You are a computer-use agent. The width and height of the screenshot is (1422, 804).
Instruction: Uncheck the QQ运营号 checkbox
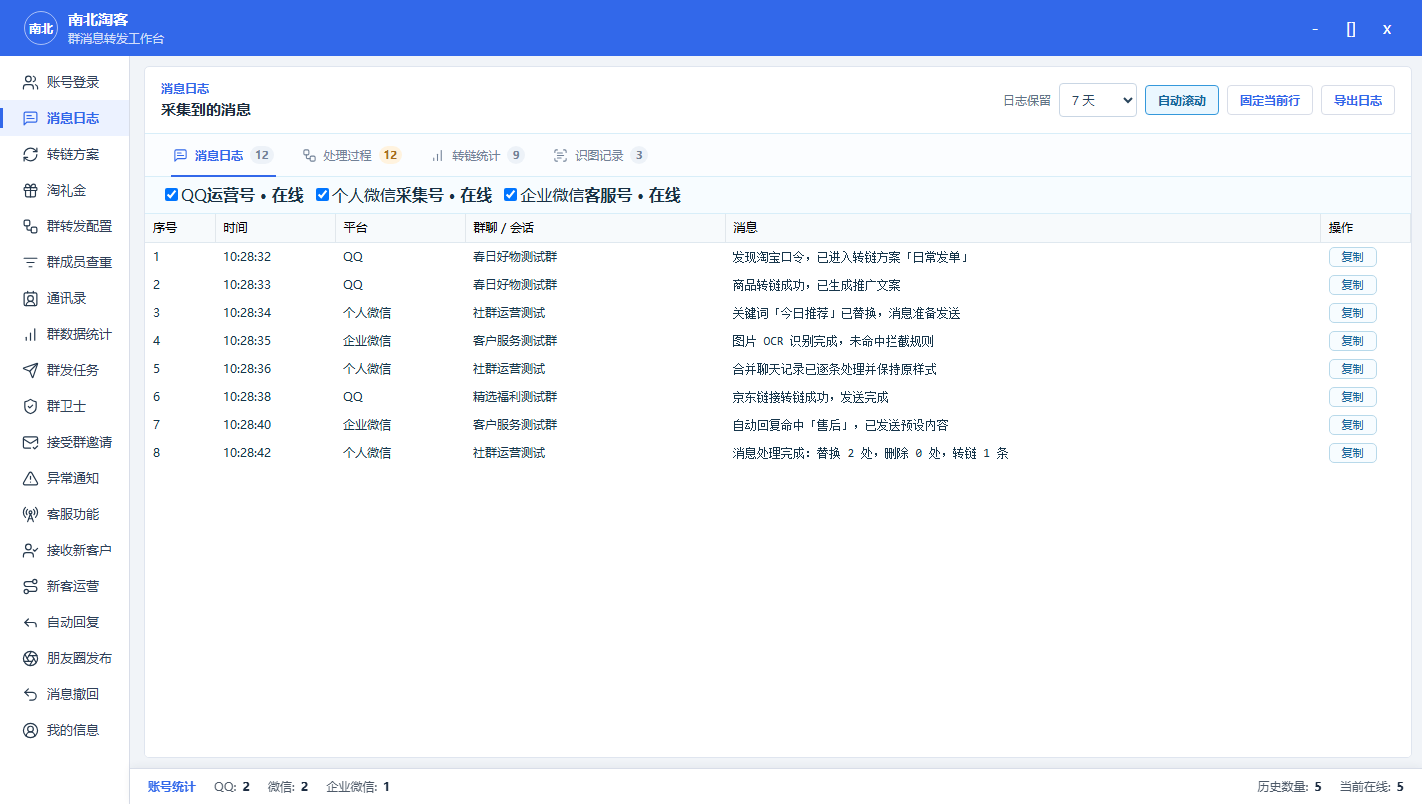tap(171, 195)
